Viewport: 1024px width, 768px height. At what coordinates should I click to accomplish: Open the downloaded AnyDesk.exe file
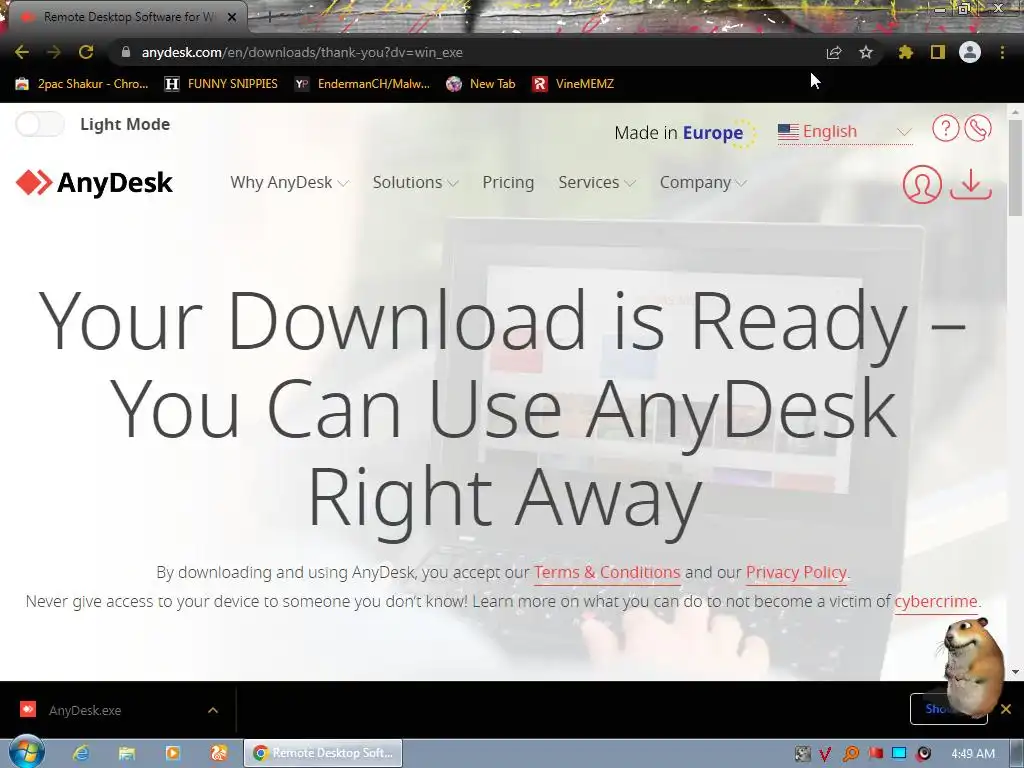[x=85, y=710]
